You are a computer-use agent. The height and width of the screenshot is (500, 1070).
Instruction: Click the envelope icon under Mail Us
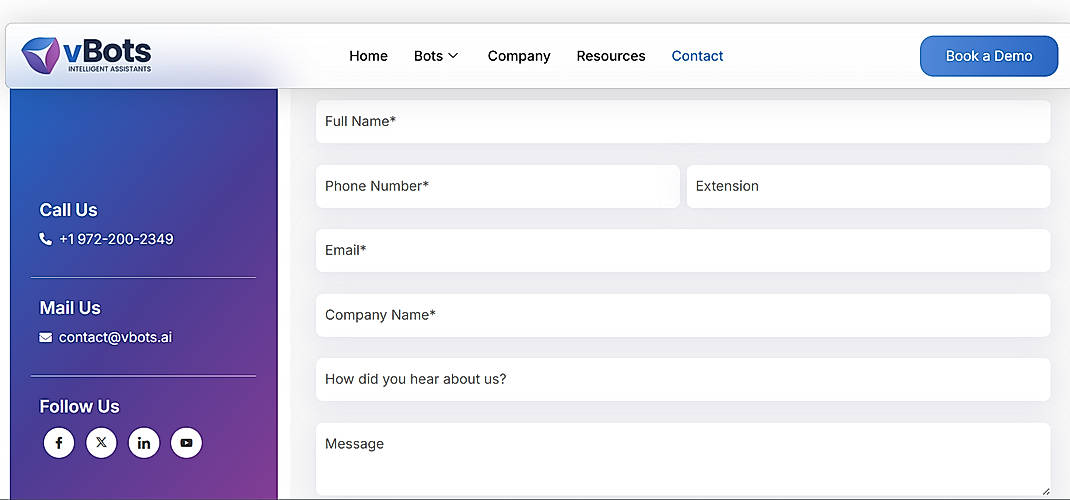(46, 338)
